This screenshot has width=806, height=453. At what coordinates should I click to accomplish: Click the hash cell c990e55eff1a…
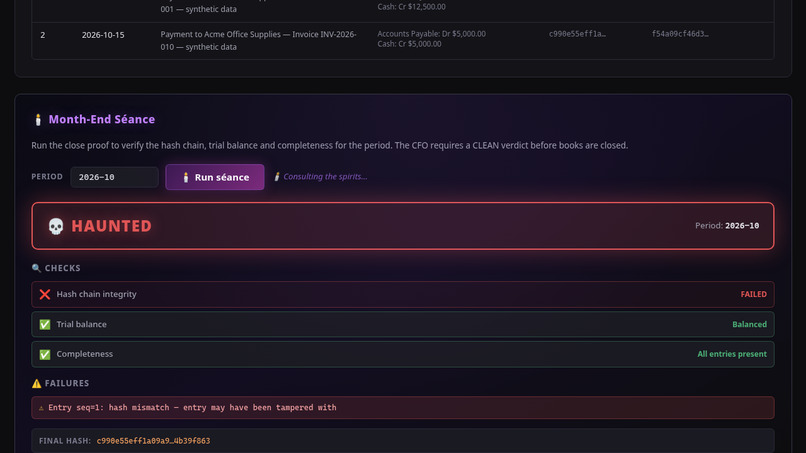click(577, 34)
